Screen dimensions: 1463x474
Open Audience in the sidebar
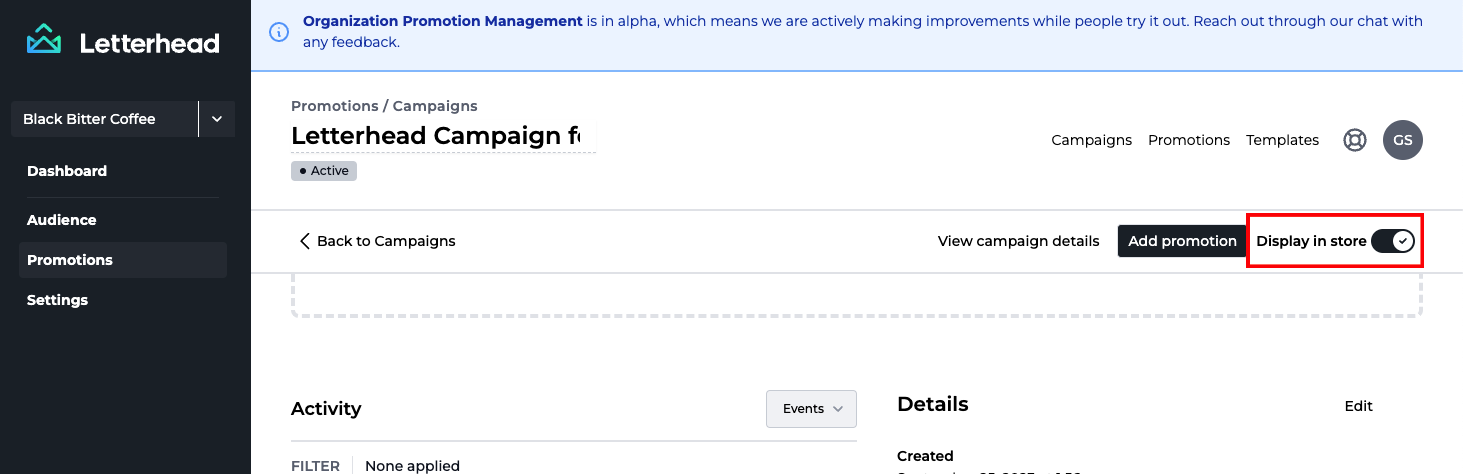(x=62, y=220)
